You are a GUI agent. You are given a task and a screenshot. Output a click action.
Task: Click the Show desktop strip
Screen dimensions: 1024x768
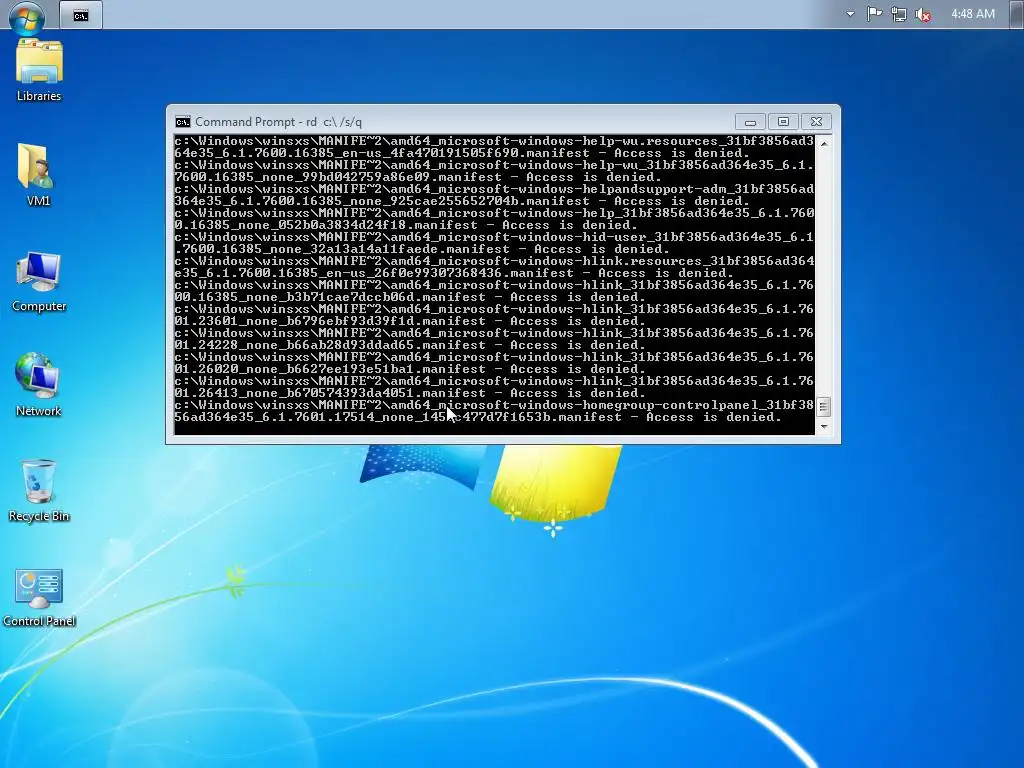[1016, 14]
